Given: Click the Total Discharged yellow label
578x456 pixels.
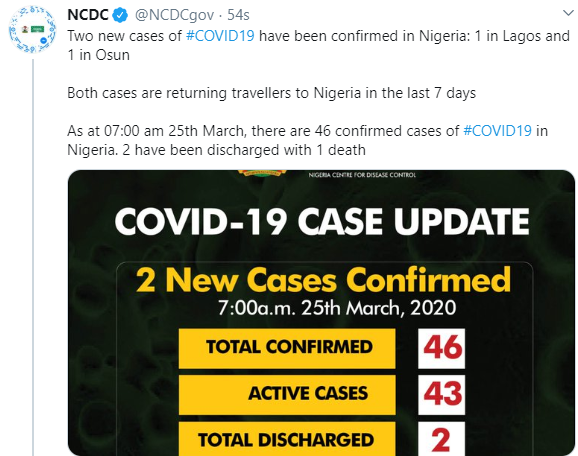Looking at the screenshot, I should [287, 439].
